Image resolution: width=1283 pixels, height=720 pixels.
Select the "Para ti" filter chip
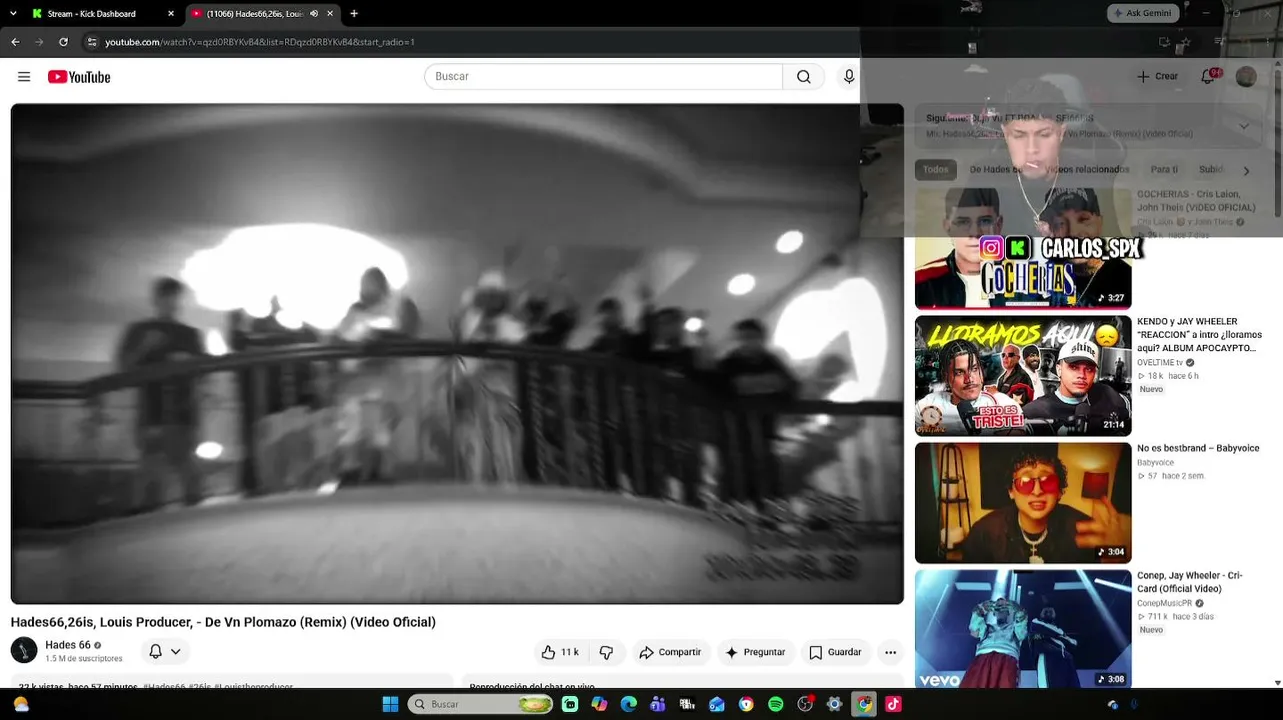coord(1164,170)
